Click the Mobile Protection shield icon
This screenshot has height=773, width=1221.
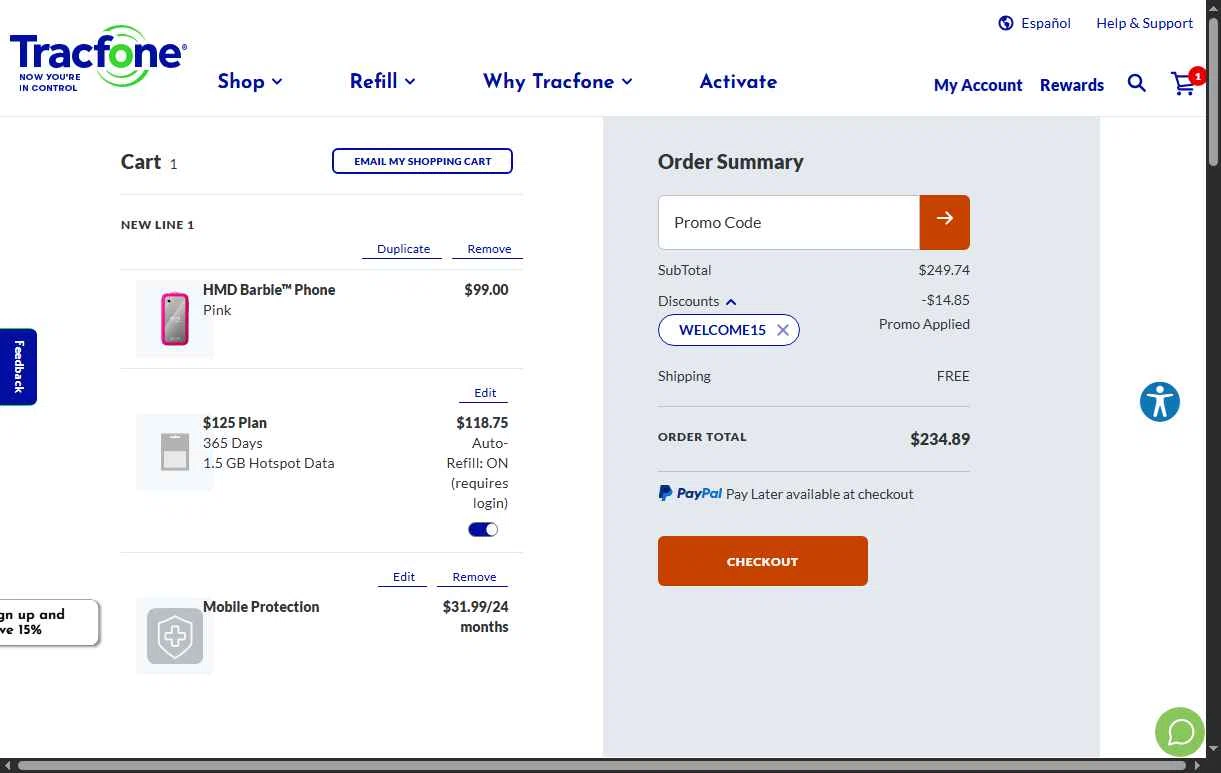175,636
